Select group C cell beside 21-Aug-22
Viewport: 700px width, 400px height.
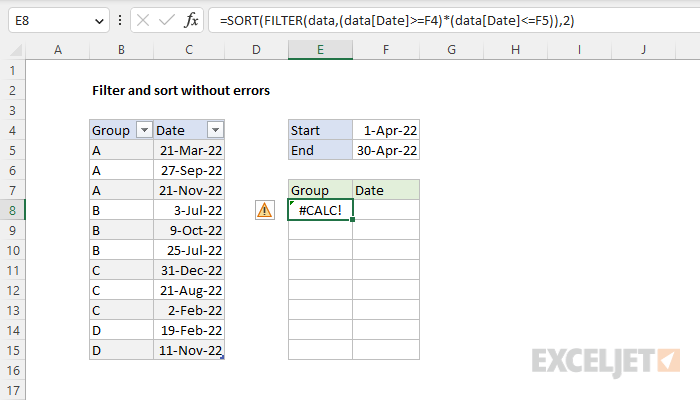click(x=121, y=290)
